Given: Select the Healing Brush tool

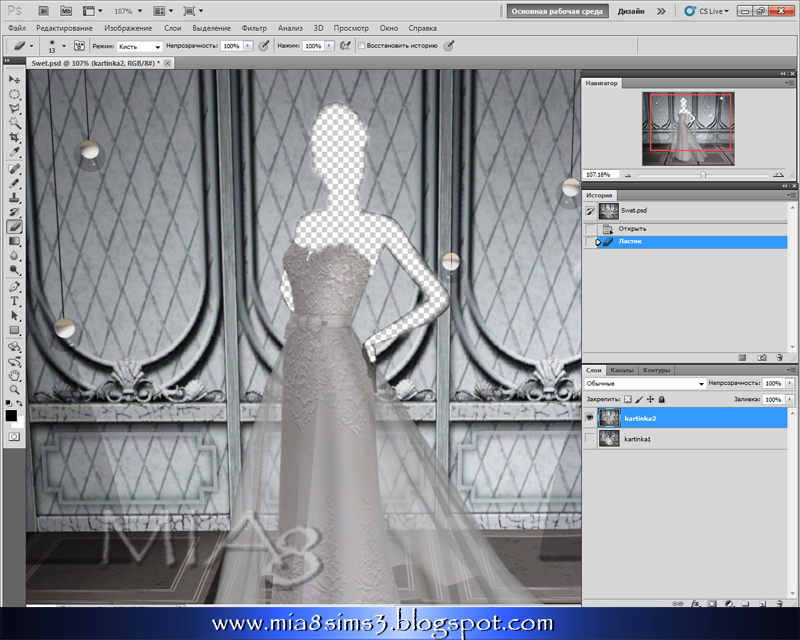Looking at the screenshot, I should coord(14,169).
